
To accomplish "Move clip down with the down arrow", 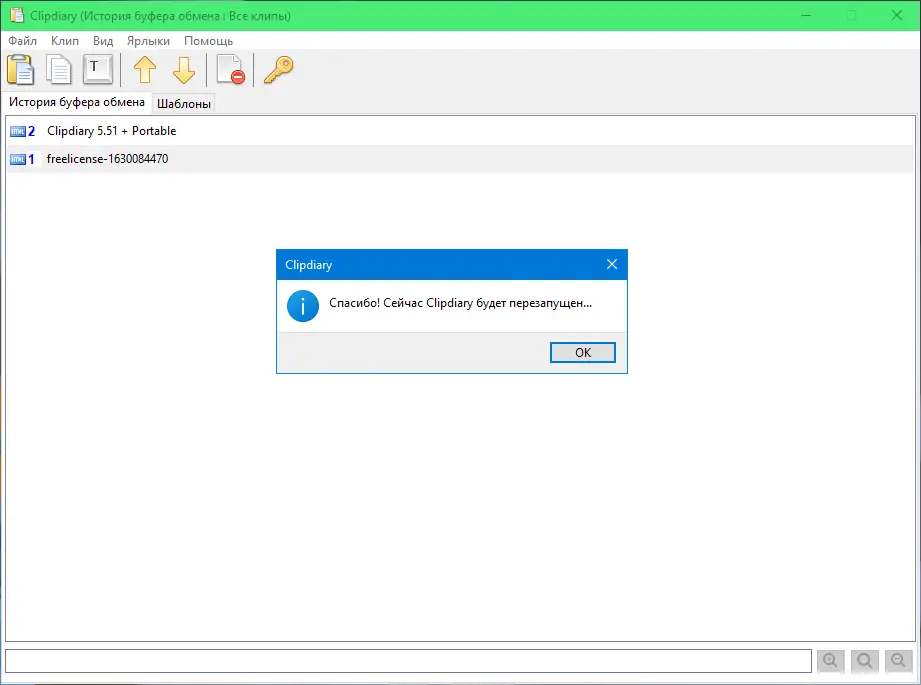I will (184, 70).
